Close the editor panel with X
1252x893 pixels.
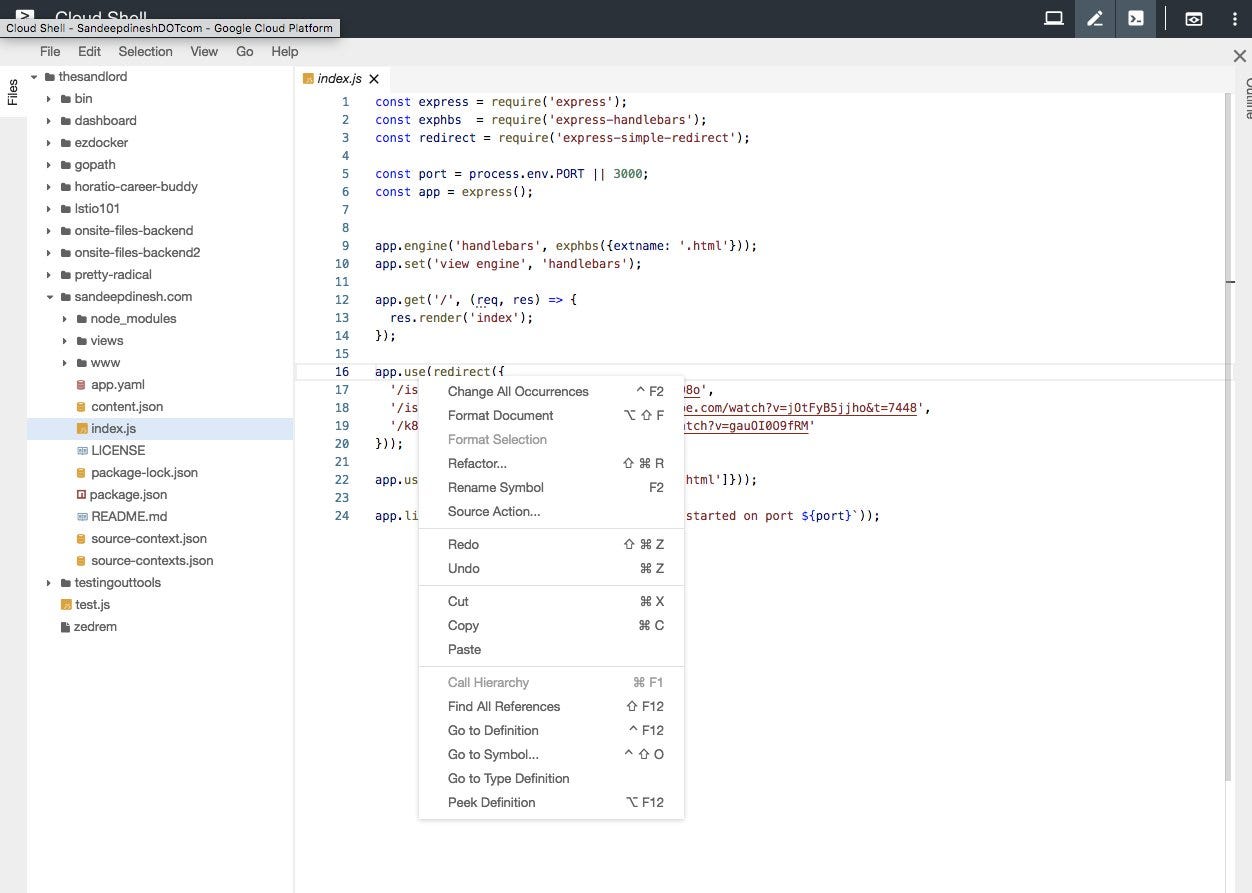(x=1239, y=56)
